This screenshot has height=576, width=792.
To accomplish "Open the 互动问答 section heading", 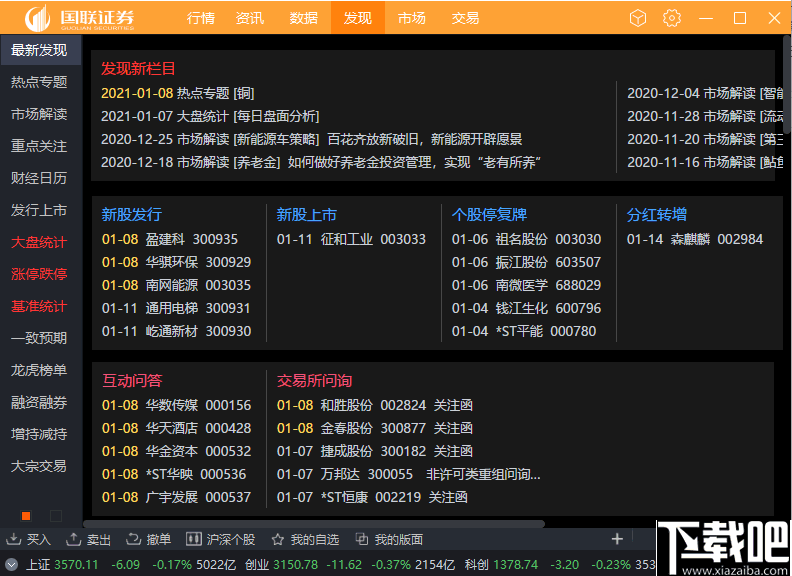I will coord(132,380).
